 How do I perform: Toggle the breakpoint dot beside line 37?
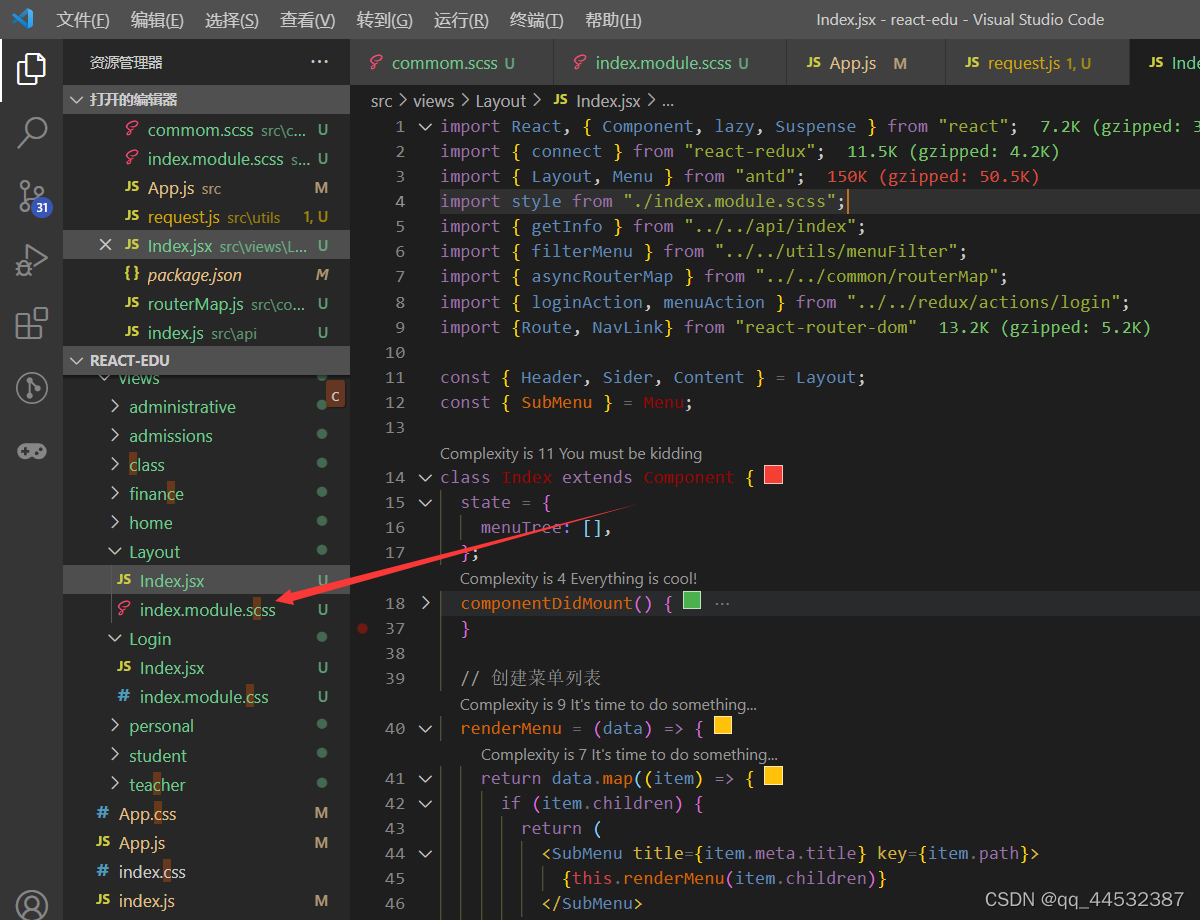click(362, 628)
